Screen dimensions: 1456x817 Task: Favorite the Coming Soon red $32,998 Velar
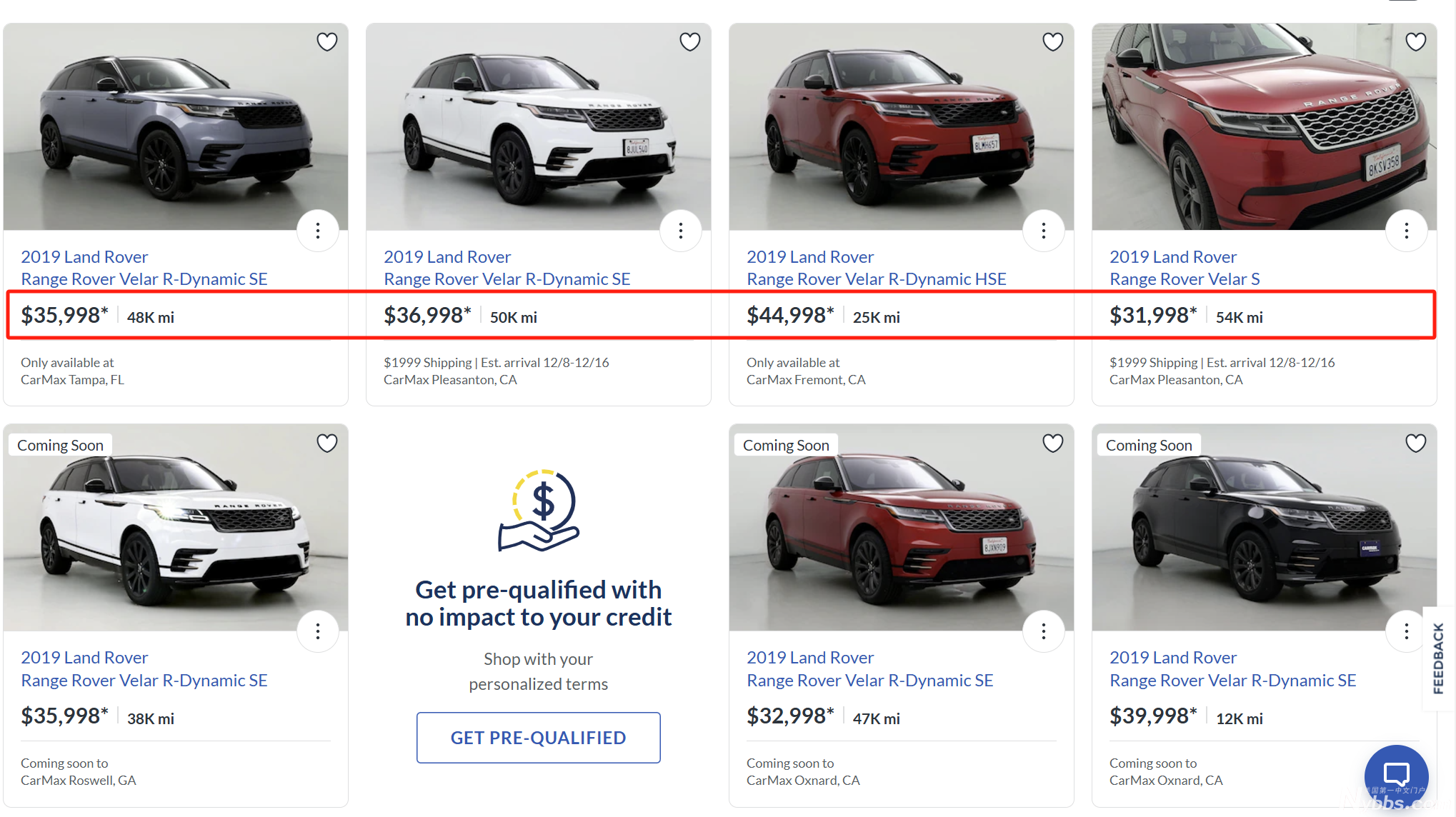coord(1053,443)
